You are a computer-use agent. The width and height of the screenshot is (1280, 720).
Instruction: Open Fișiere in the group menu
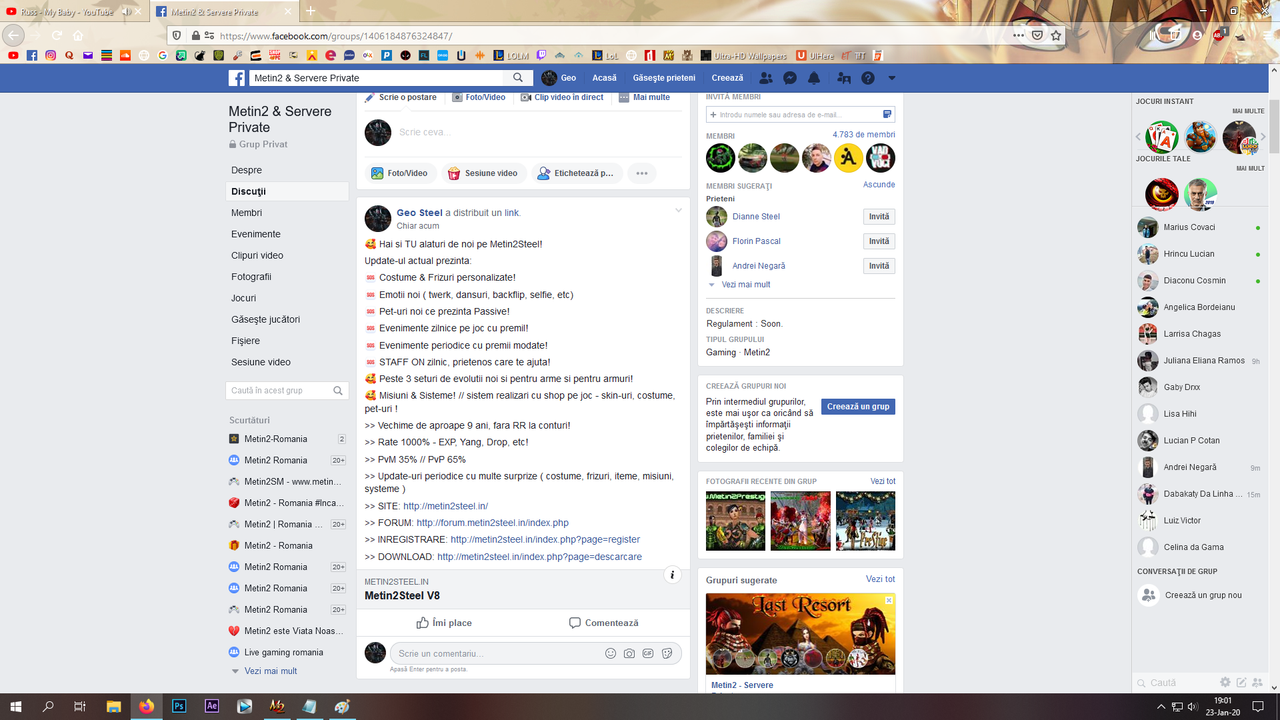[246, 341]
